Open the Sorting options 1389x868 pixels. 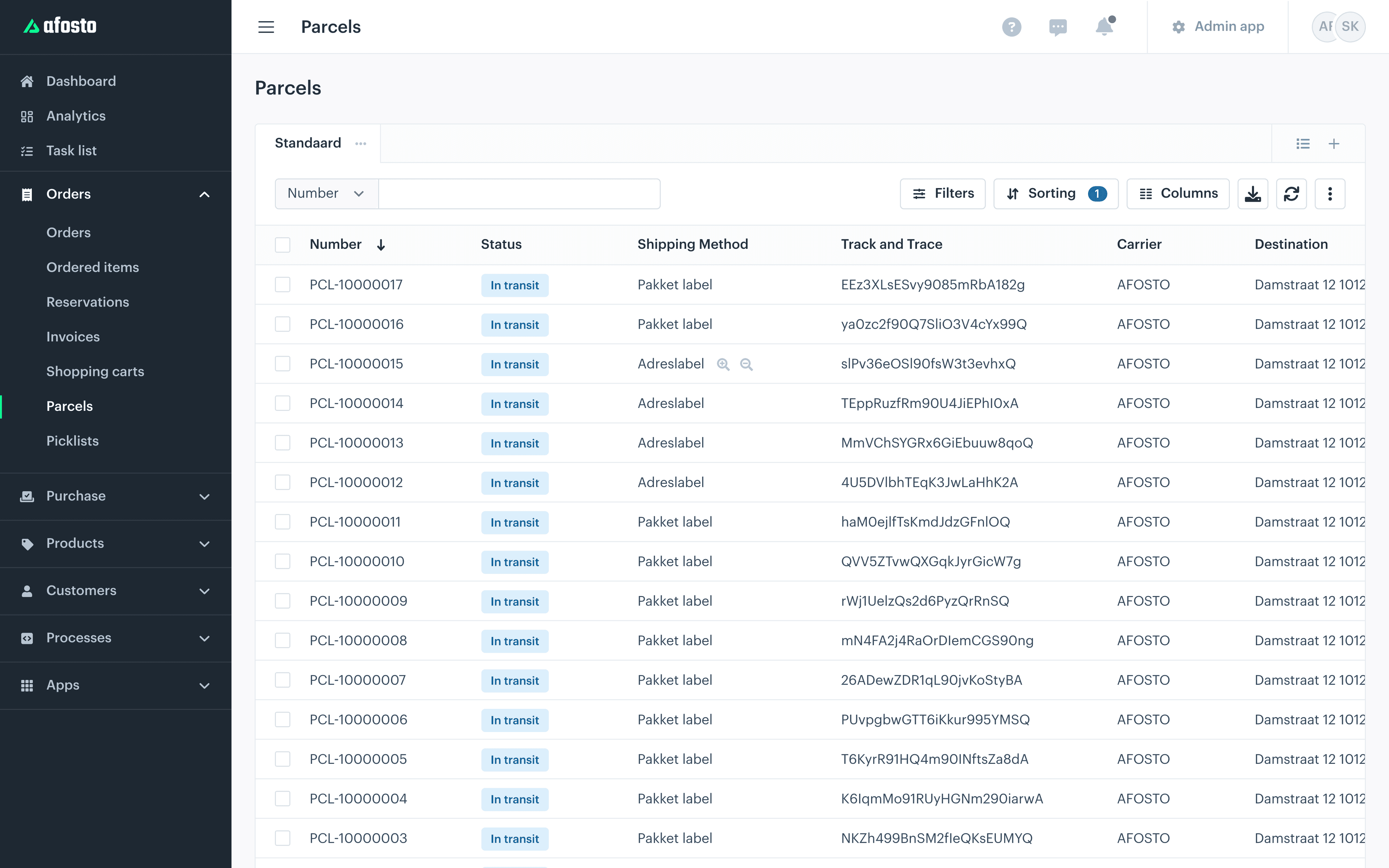[x=1055, y=194]
